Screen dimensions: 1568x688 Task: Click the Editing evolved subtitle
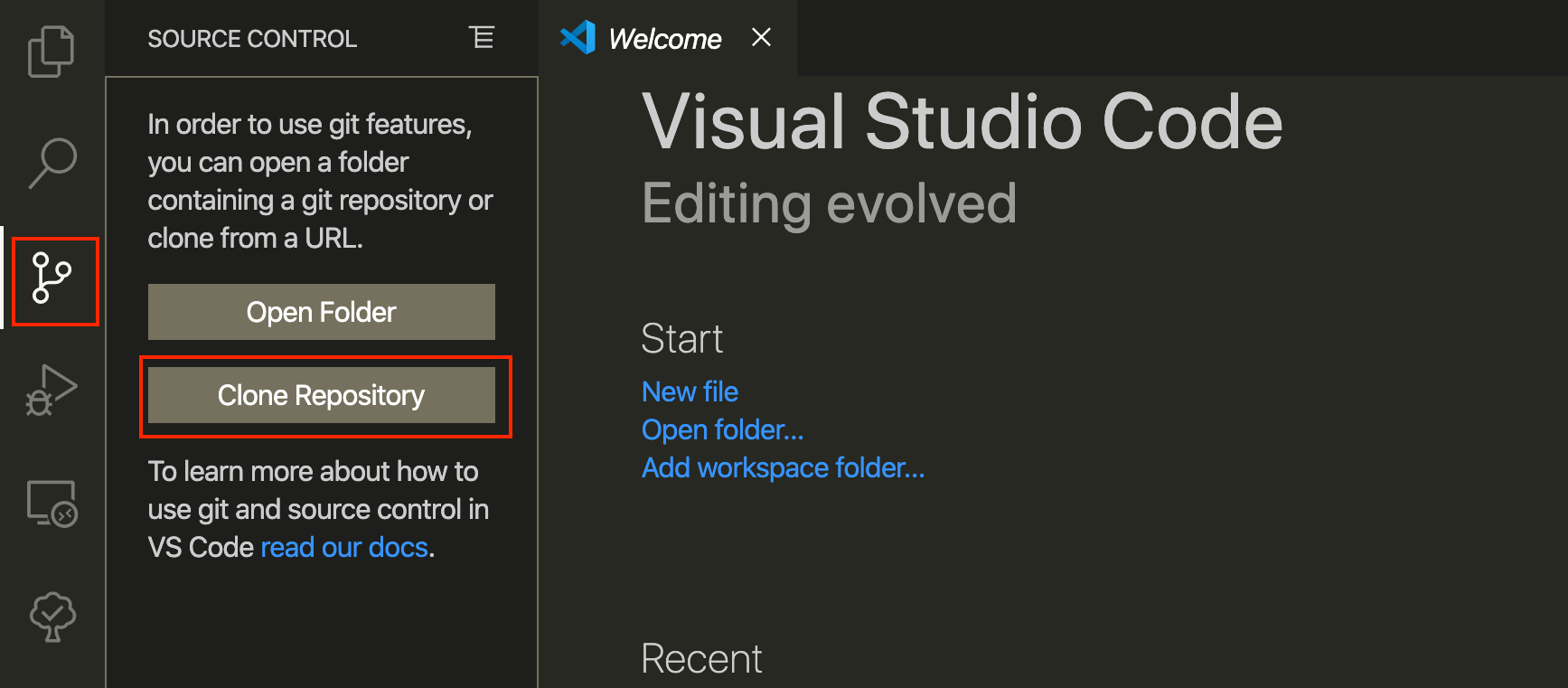(x=830, y=203)
